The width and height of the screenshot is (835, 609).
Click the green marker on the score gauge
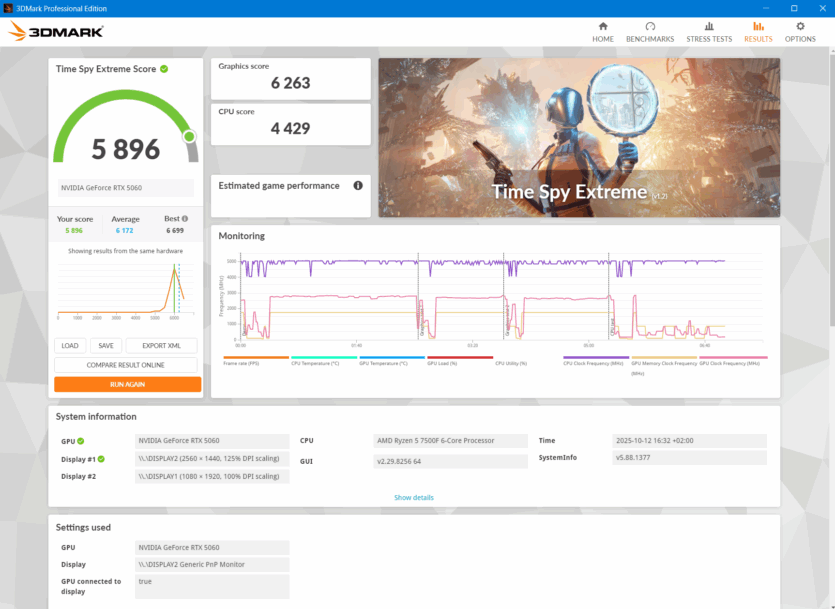pos(188,136)
